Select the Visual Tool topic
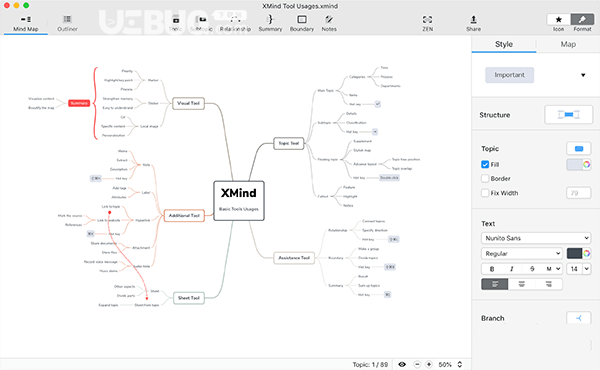The image size is (600, 370). [x=188, y=103]
